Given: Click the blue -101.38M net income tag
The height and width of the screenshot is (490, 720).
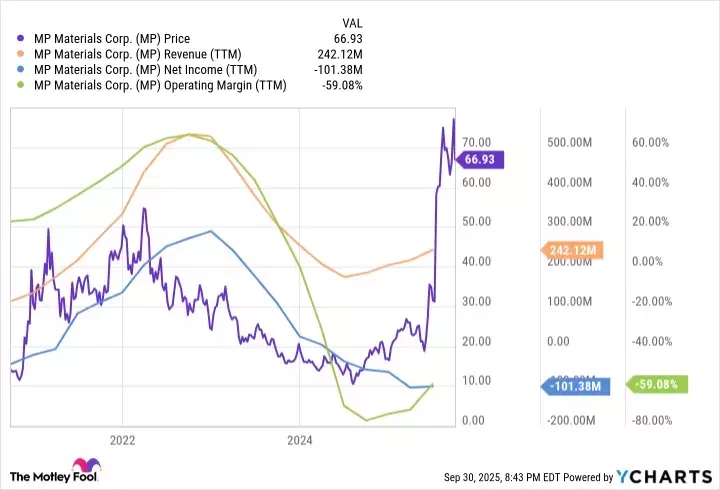Looking at the screenshot, I should [575, 384].
